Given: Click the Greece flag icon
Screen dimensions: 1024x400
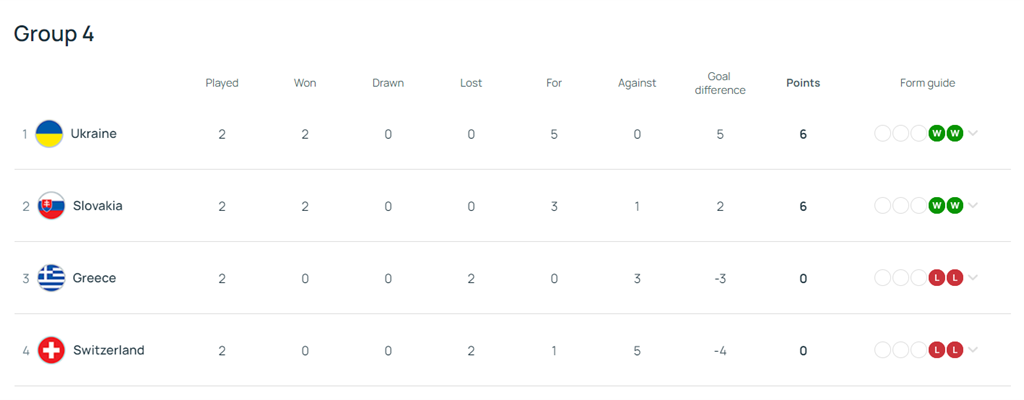Looking at the screenshot, I should (x=51, y=278).
